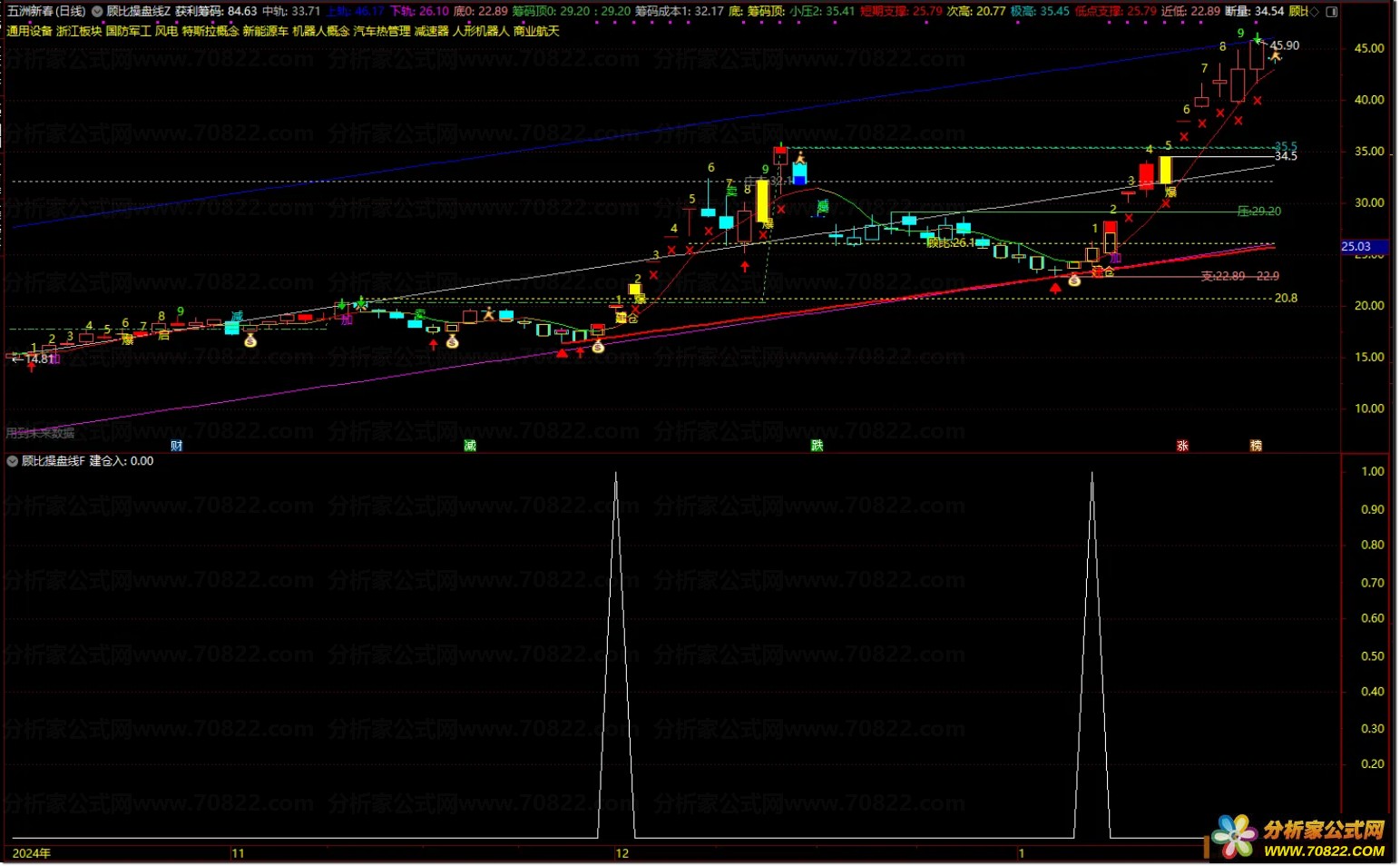Click the 2024年 date axis label
Image resolution: width=1400 pixels, height=866 pixels.
tap(32, 853)
